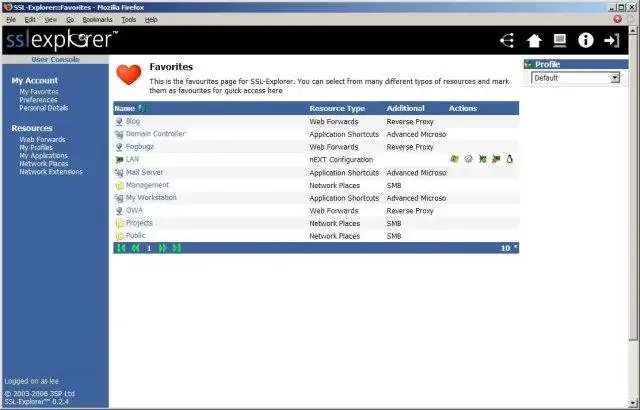
Task: Click the SSL-Explorer logo
Action: [x=62, y=40]
